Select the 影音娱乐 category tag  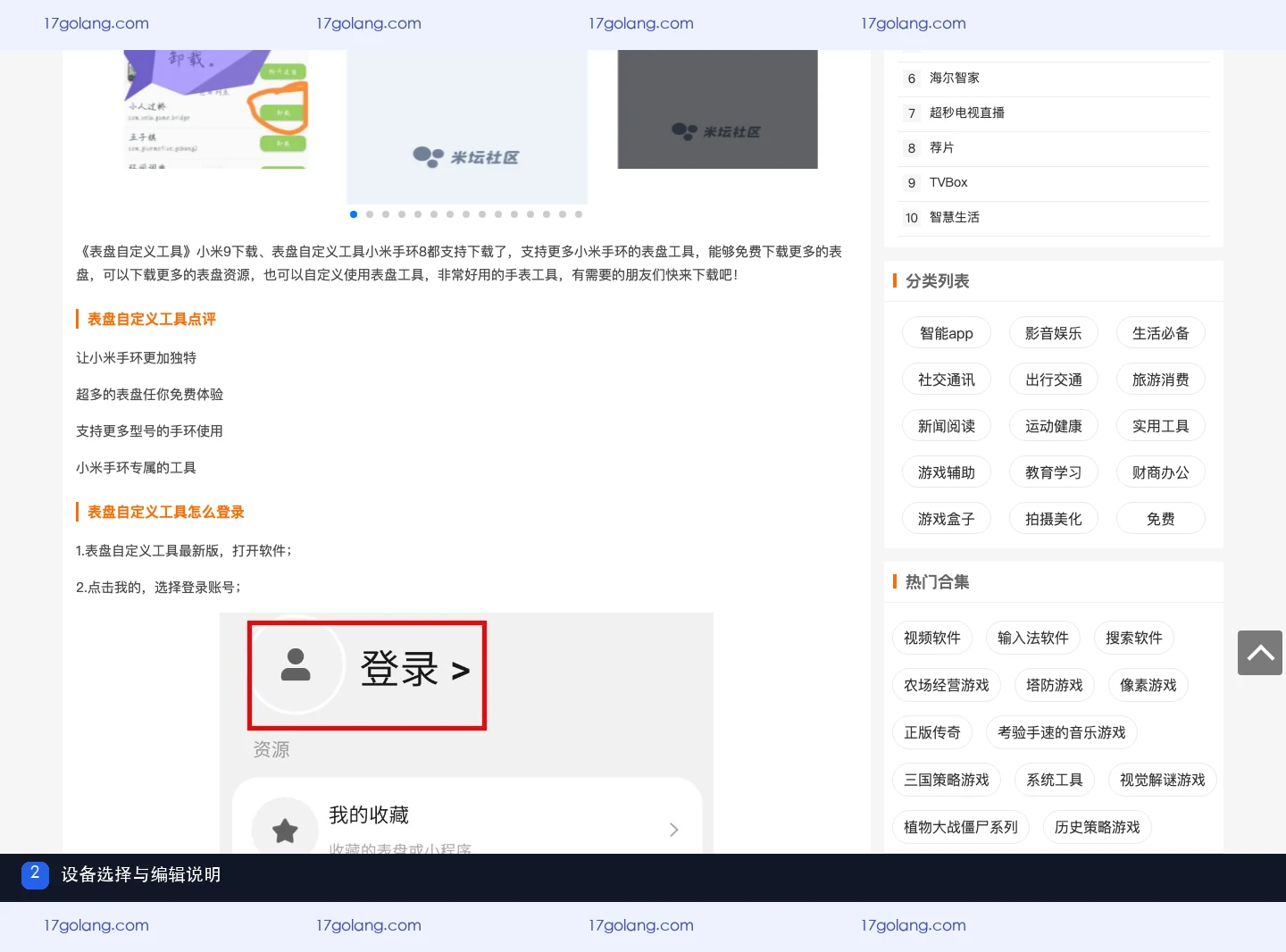pyautogui.click(x=1054, y=333)
